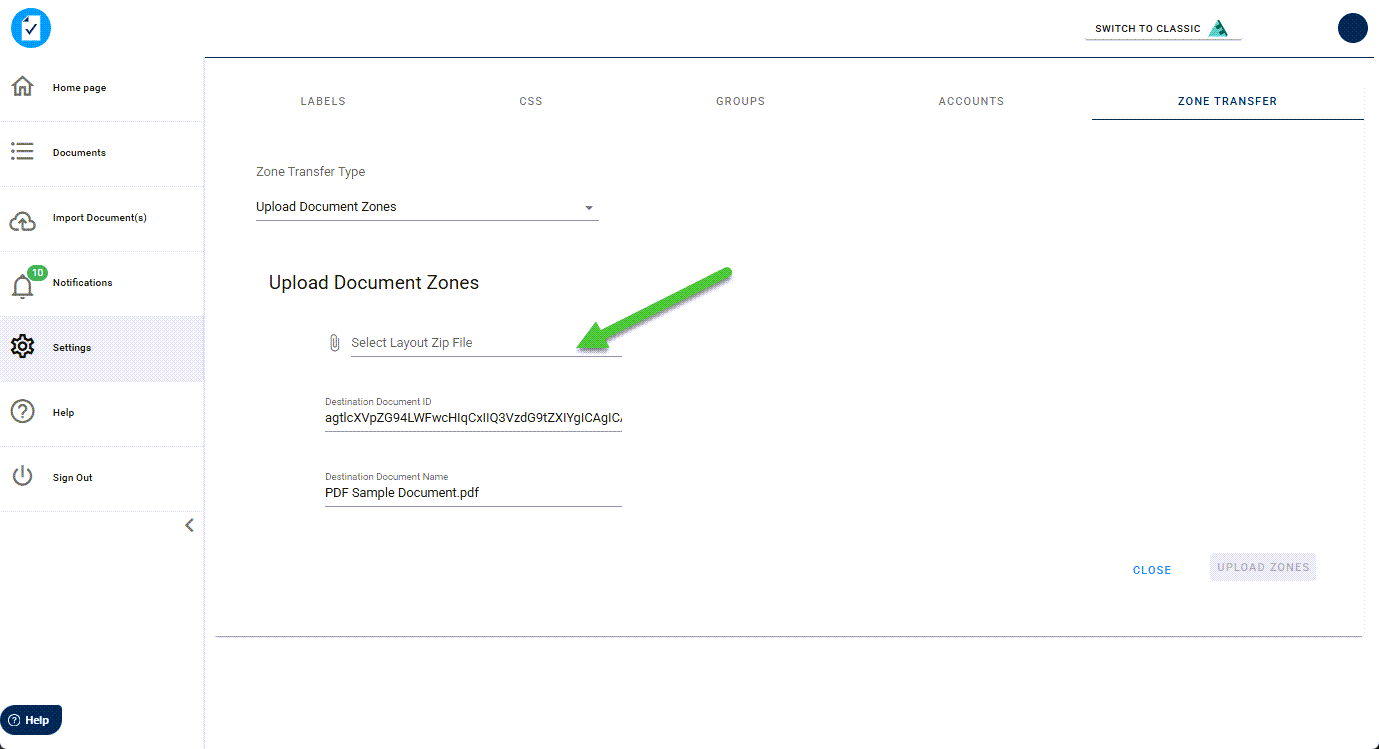
Task: Open the Home page from the sidebar
Action: (x=21, y=86)
